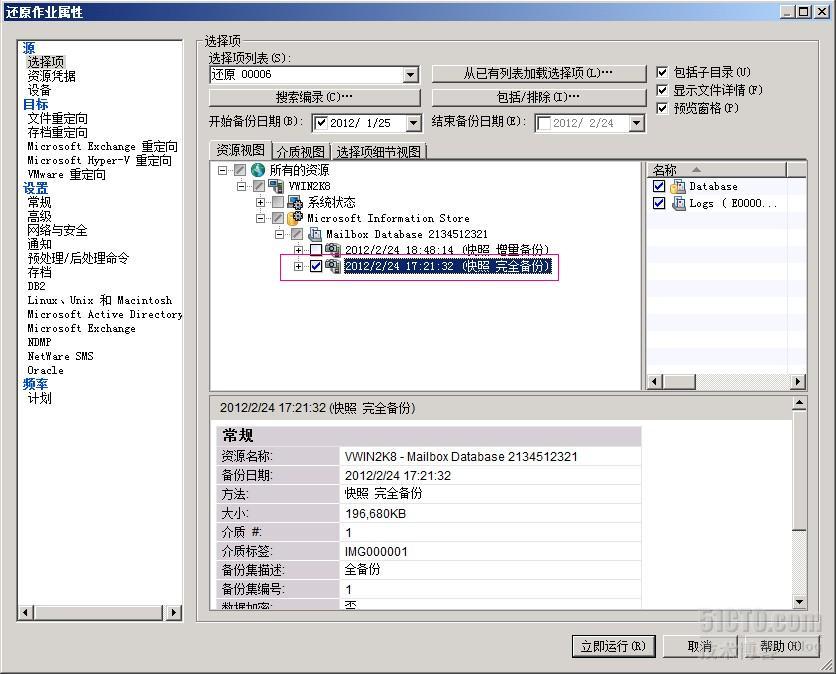
Task: Open 计划 under 频率 section
Action: pyautogui.click(x=39, y=398)
